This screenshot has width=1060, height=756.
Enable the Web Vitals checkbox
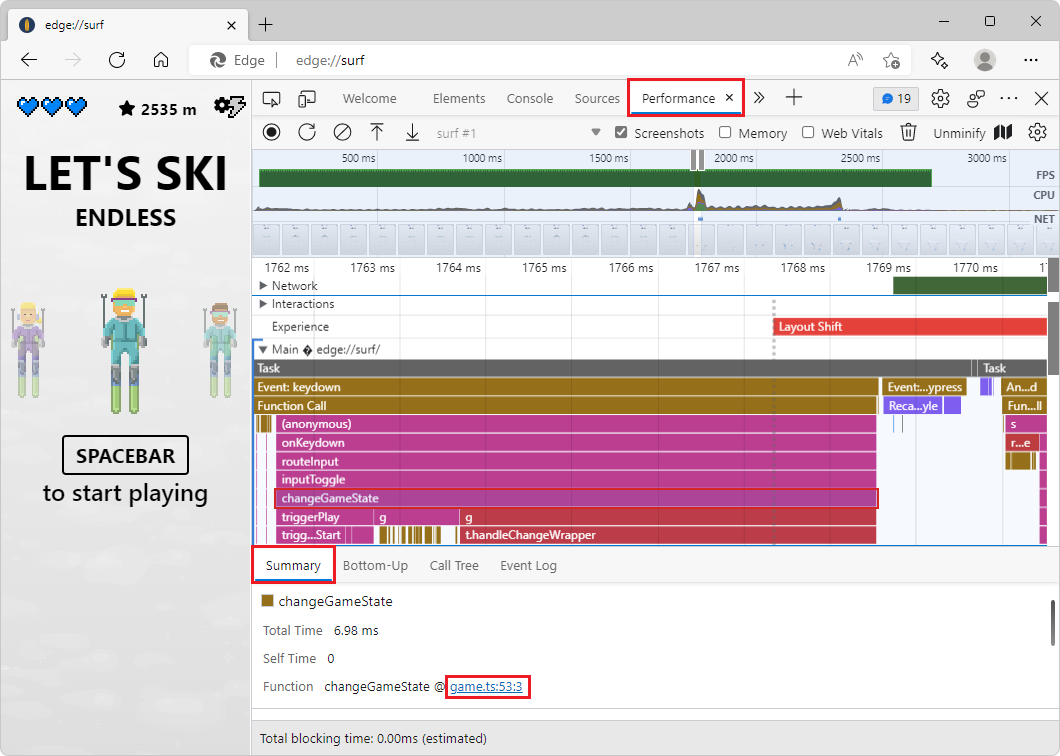point(808,132)
